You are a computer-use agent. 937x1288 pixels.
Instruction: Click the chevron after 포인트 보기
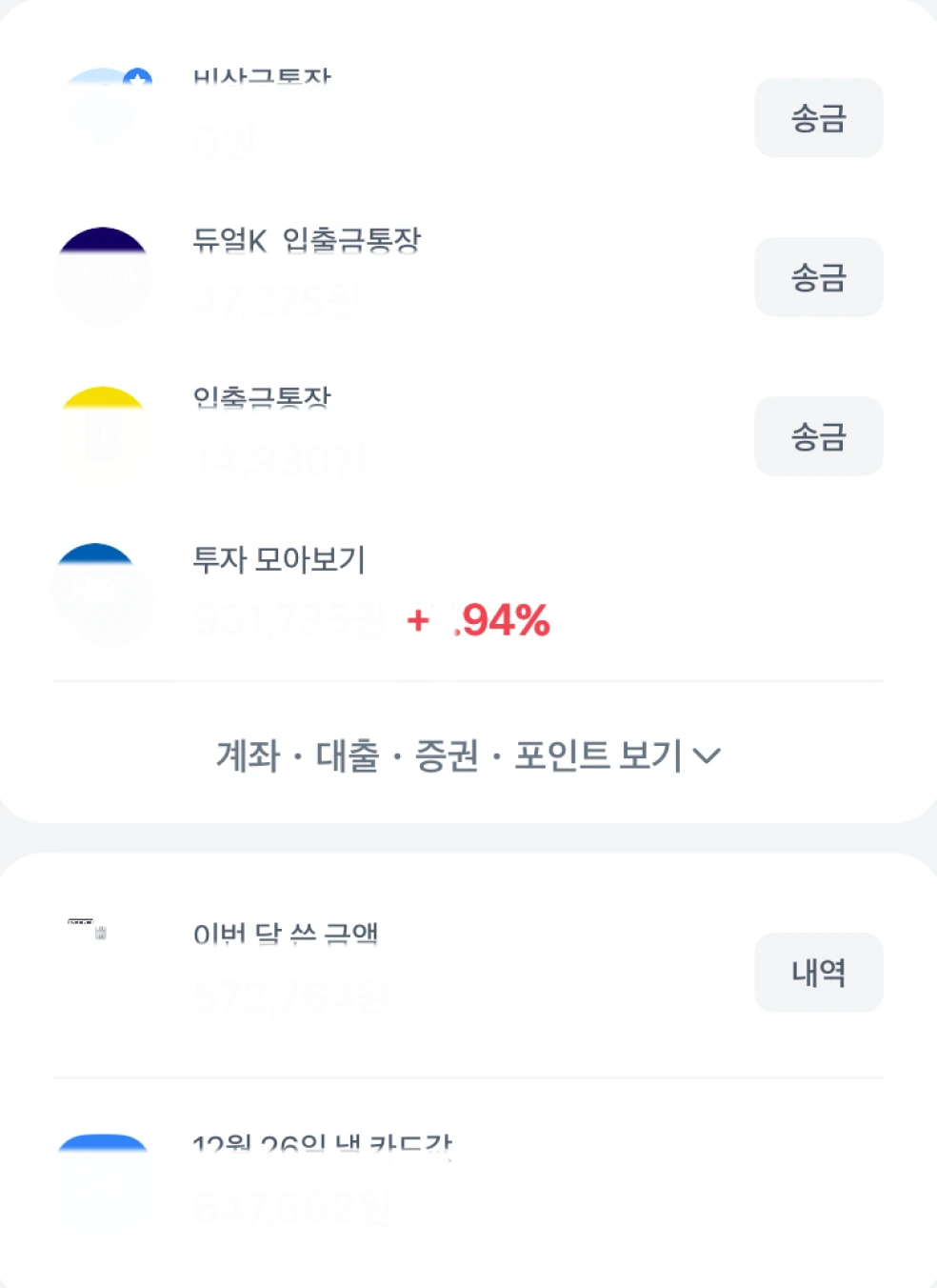coord(707,756)
